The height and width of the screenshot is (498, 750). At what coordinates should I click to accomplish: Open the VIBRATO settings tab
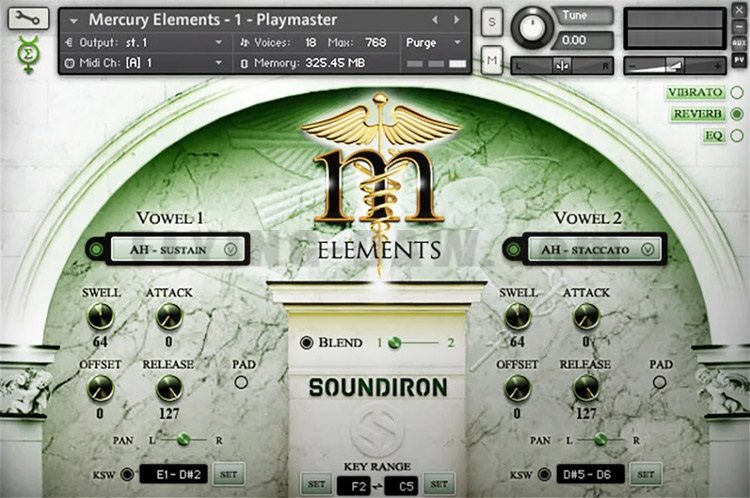(695, 92)
